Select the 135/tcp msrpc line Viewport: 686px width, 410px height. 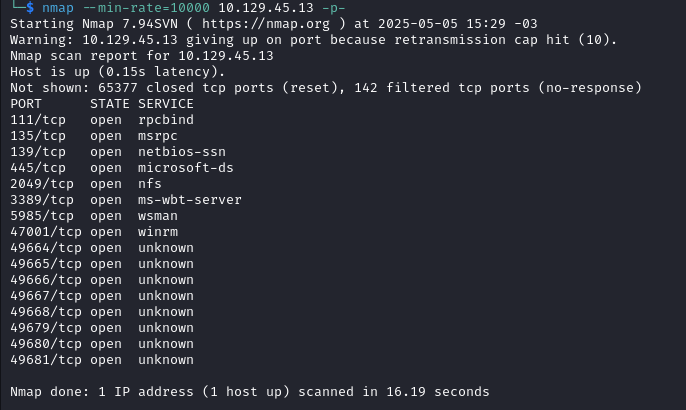94,136
